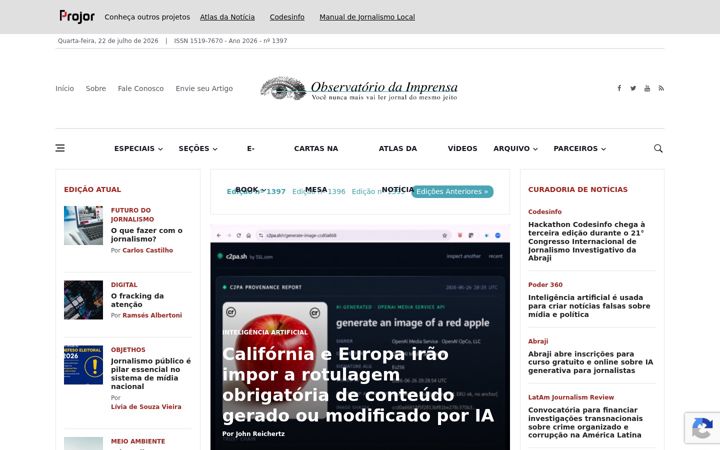Read 'Abraji abre inscrições' news item
The image size is (720, 450).
591,362
